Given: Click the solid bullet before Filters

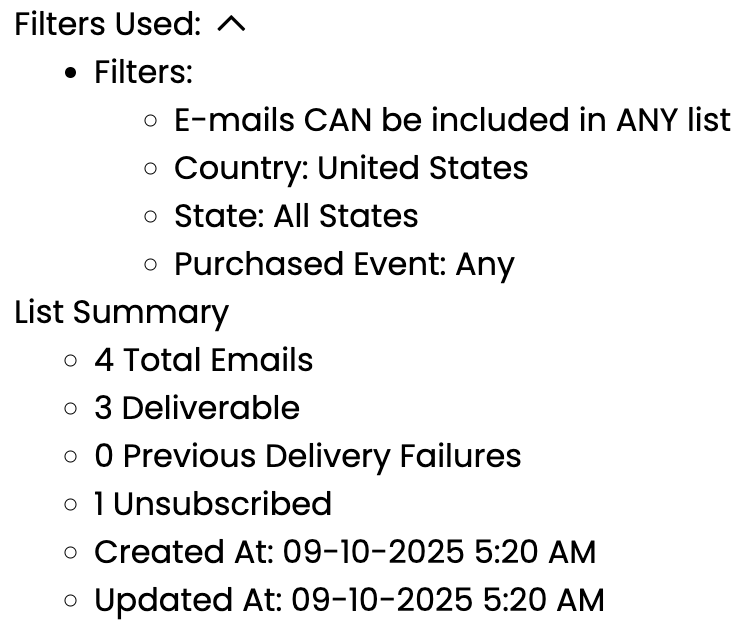Looking at the screenshot, I should point(71,73).
